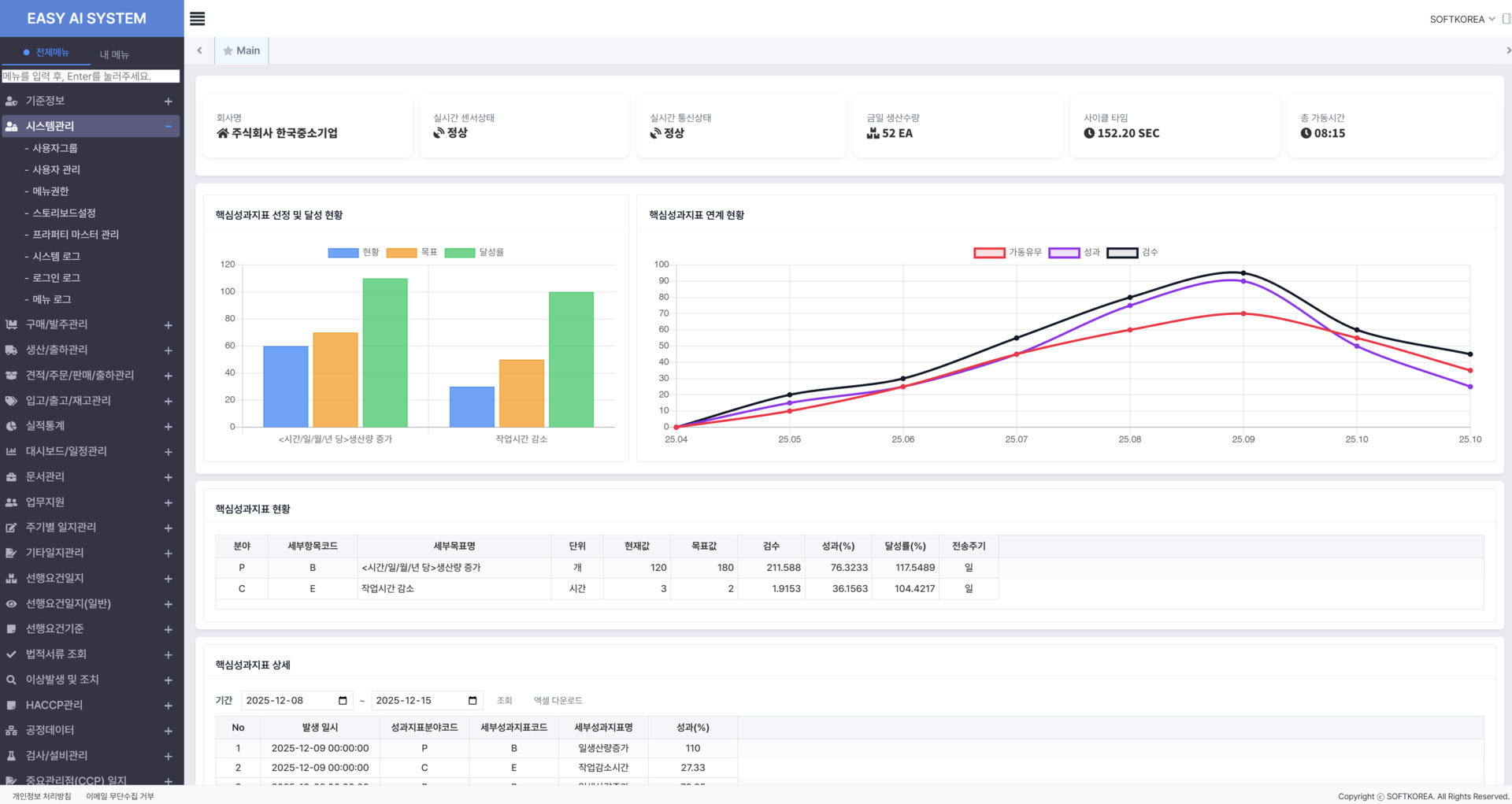
Task: Click the 선행요건일지(일반) eye icon
Action: coord(11,604)
